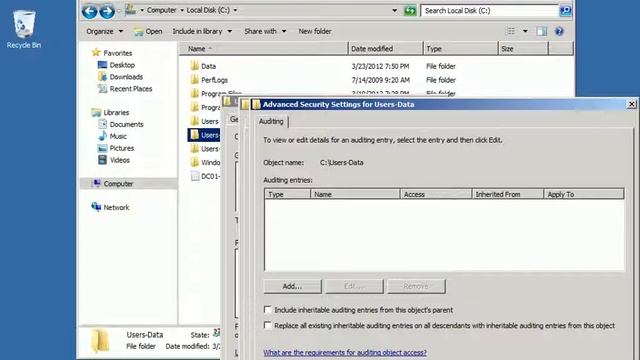
Task: Click the search magnifier icon in Explorer
Action: click(565, 11)
